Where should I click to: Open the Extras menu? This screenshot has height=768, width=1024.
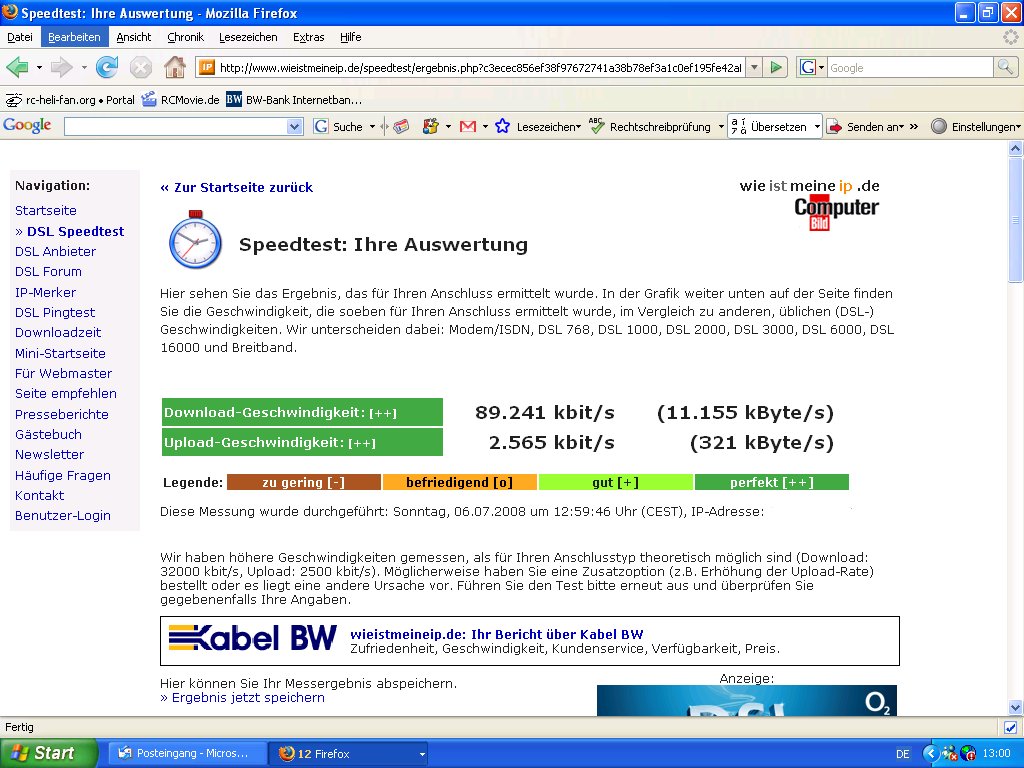coord(308,37)
